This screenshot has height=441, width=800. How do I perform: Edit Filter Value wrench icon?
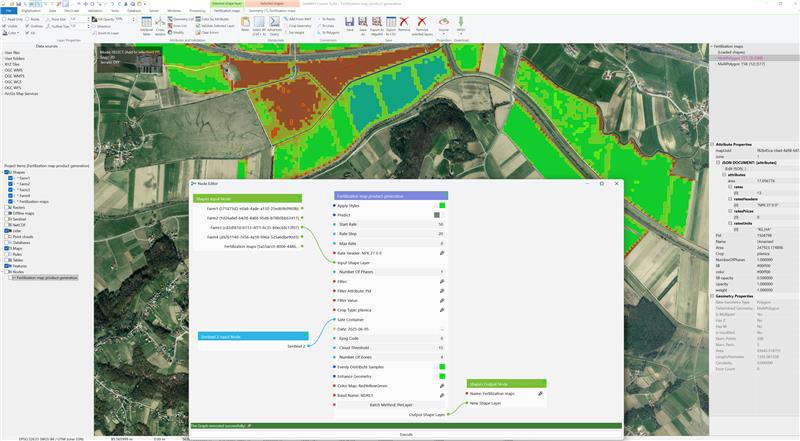click(x=442, y=301)
